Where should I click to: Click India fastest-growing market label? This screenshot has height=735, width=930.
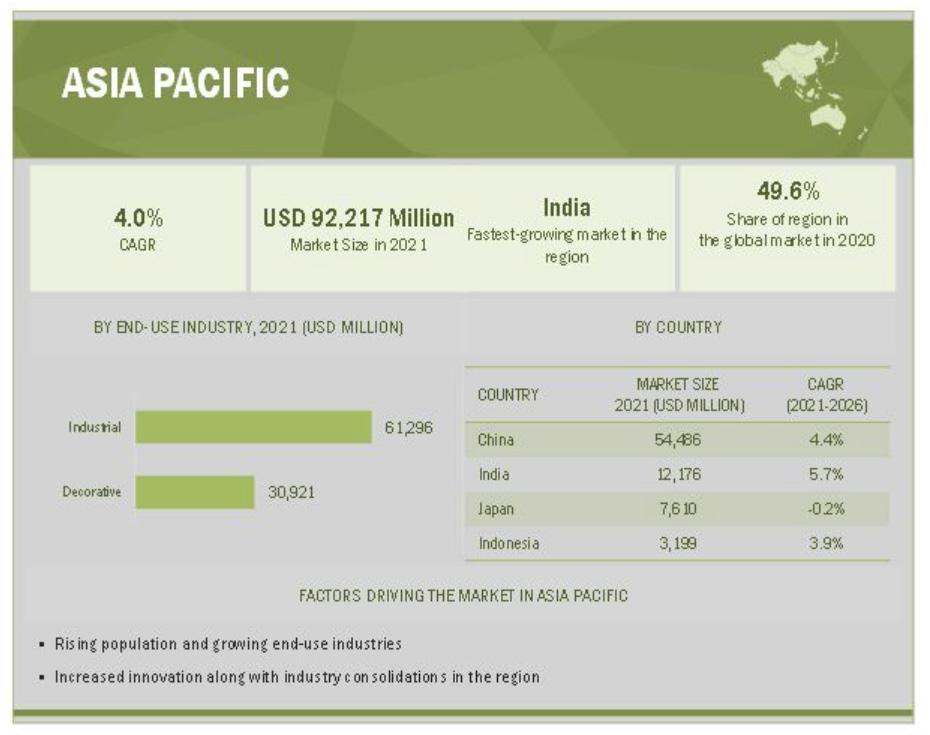pyautogui.click(x=566, y=231)
